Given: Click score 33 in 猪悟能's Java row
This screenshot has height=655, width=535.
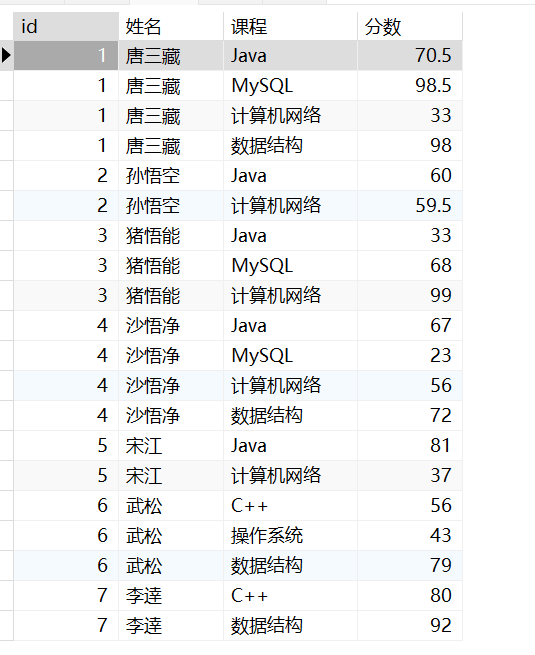Looking at the screenshot, I should 410,236.
